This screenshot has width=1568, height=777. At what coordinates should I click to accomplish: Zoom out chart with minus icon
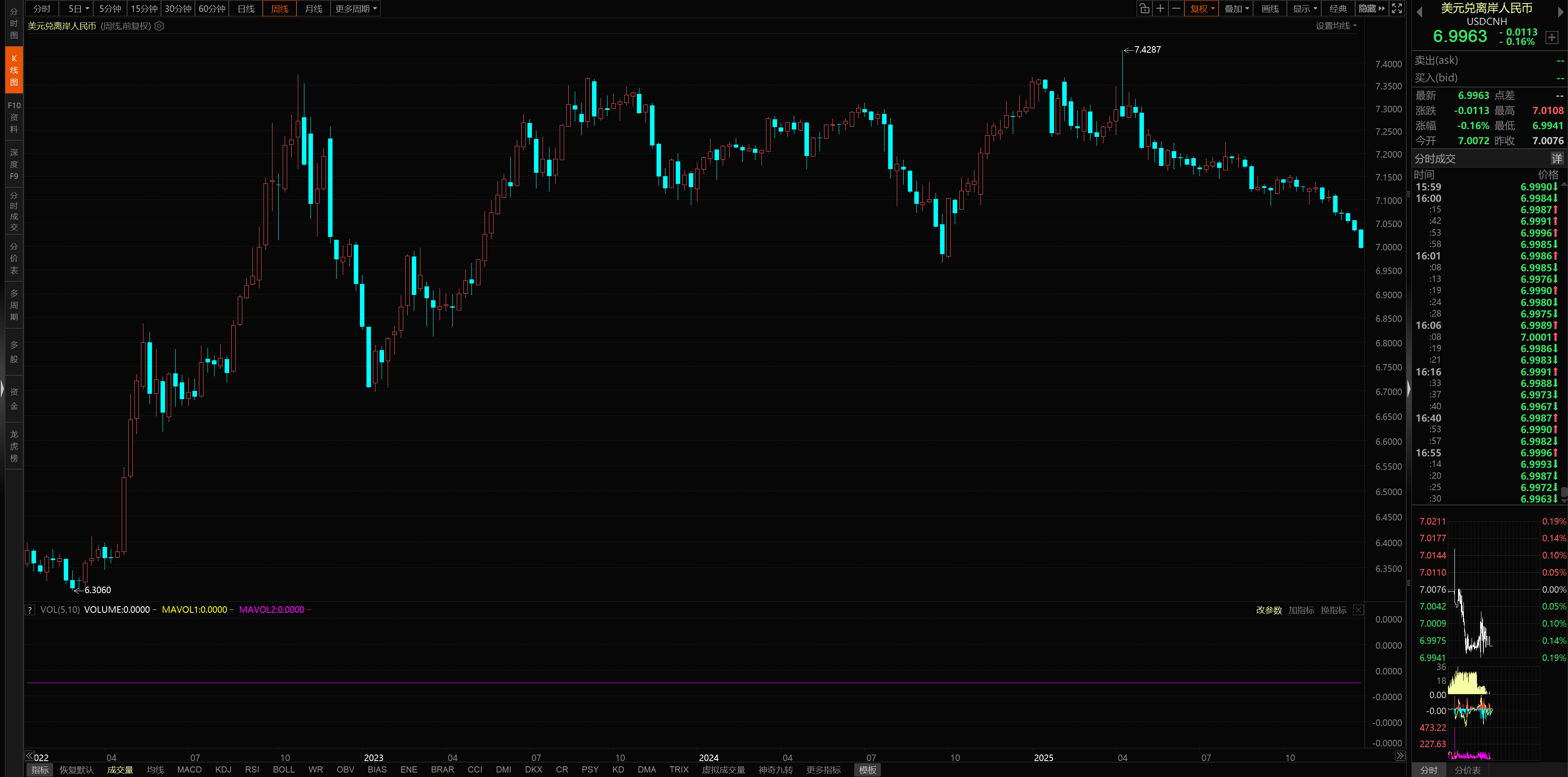pyautogui.click(x=1176, y=9)
